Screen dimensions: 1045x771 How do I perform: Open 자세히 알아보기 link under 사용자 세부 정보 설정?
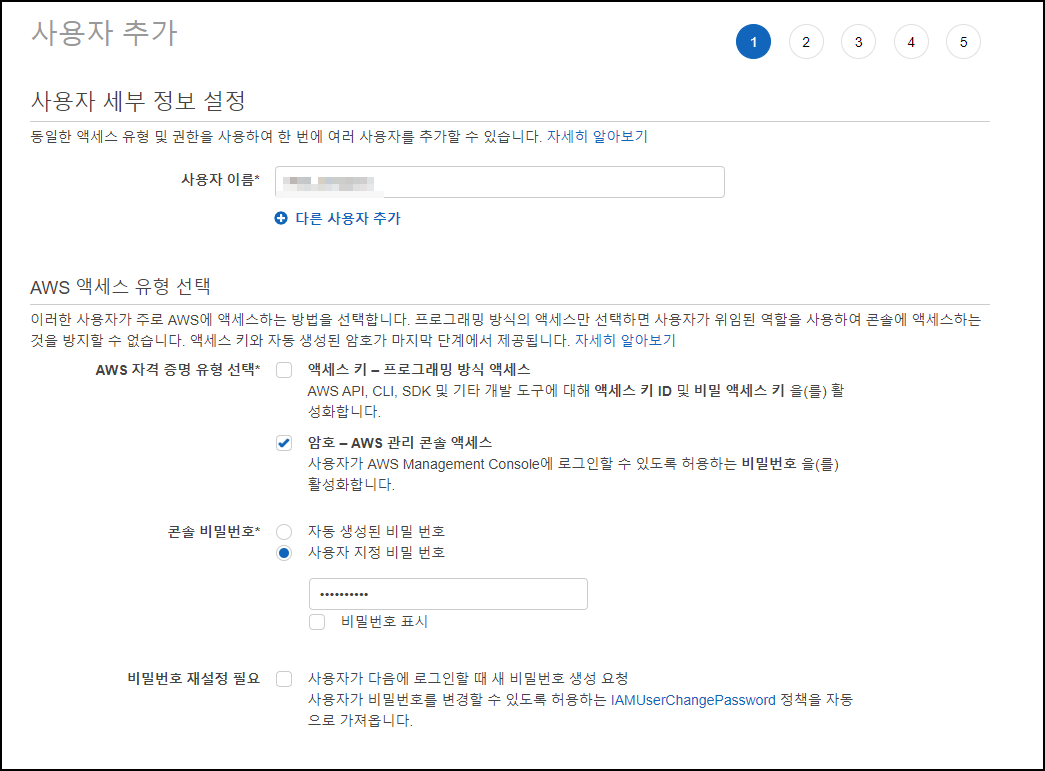tap(597, 137)
